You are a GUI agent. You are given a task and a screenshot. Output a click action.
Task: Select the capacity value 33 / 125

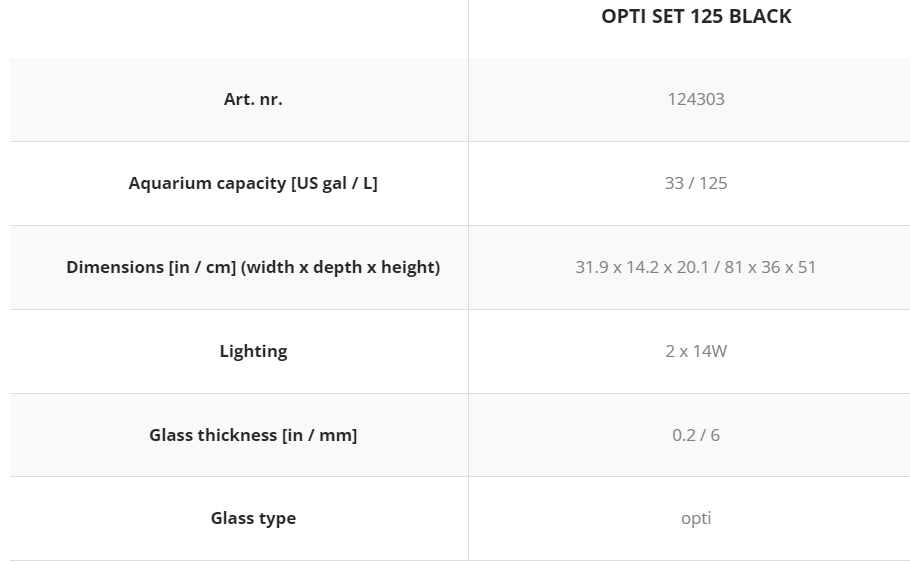[696, 183]
